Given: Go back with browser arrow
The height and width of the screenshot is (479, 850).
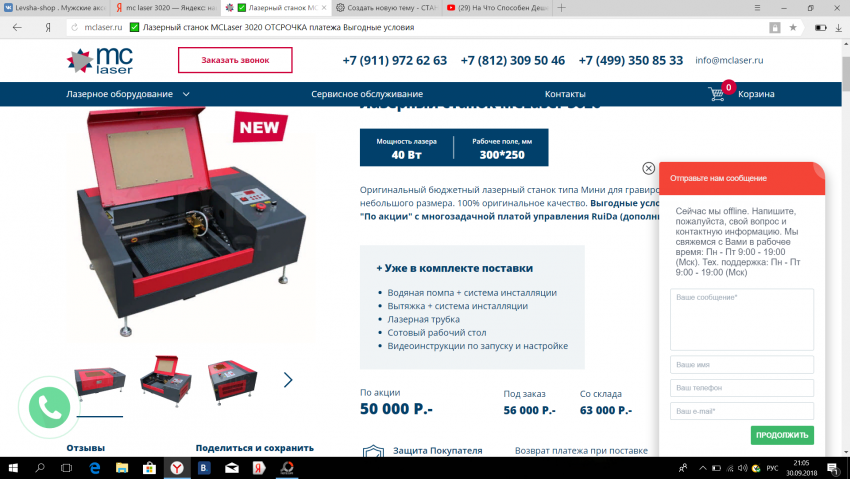Looking at the screenshot, I should tap(17, 27).
